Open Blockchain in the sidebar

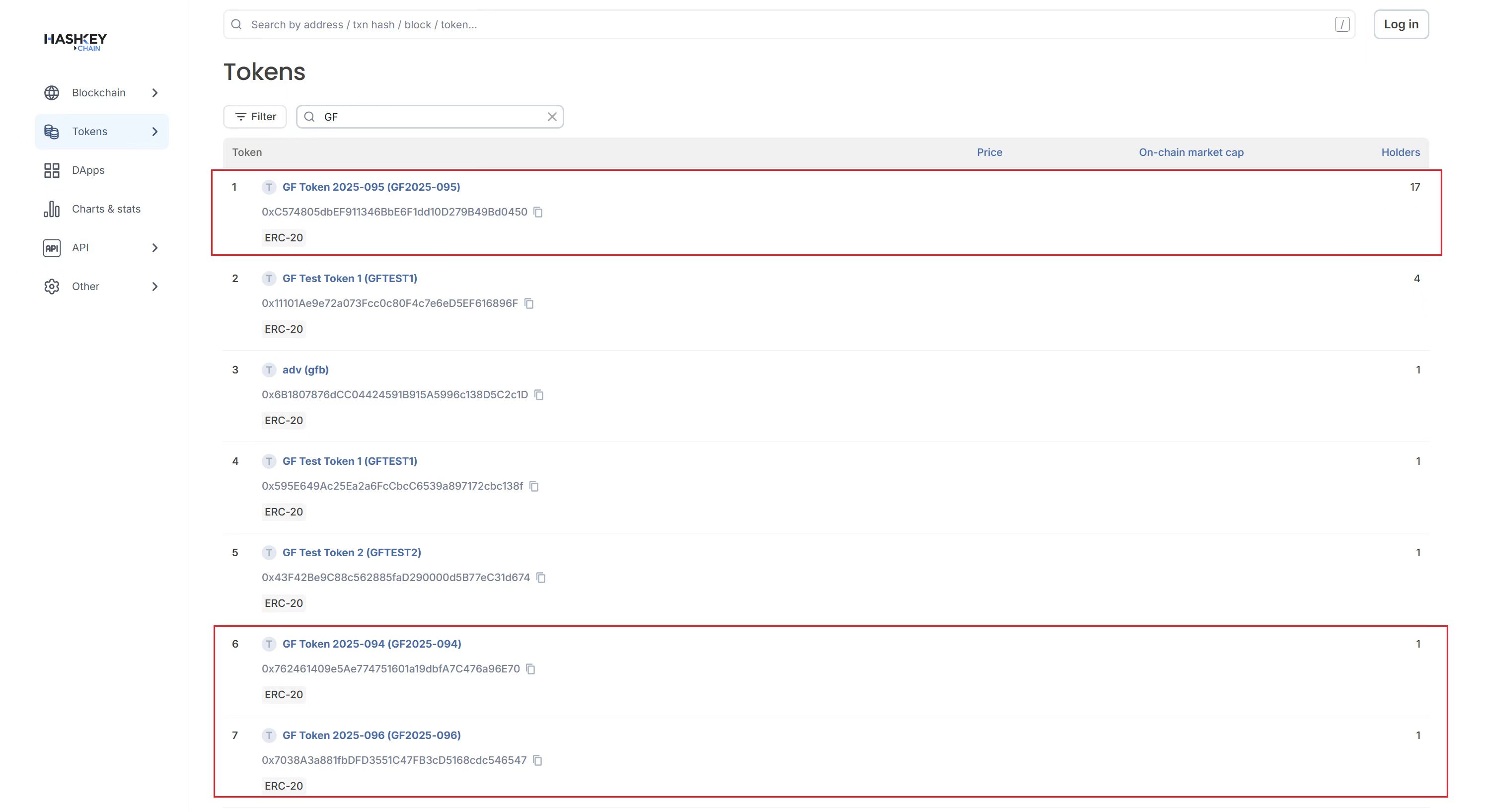pos(101,93)
